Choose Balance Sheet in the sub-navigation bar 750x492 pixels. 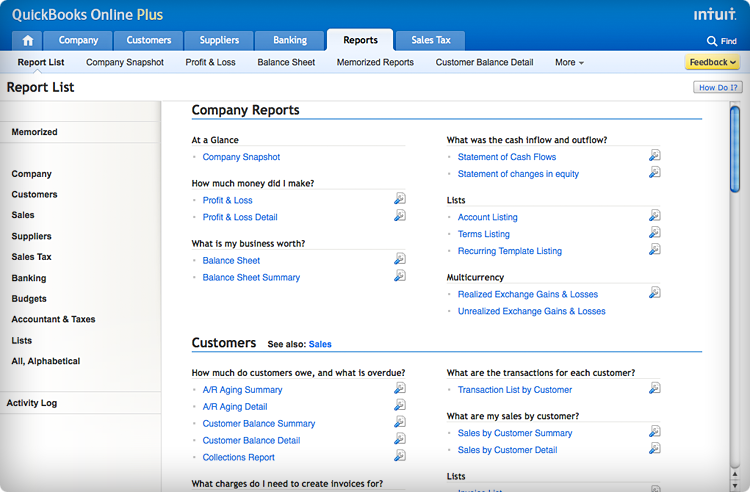pyautogui.click(x=286, y=62)
